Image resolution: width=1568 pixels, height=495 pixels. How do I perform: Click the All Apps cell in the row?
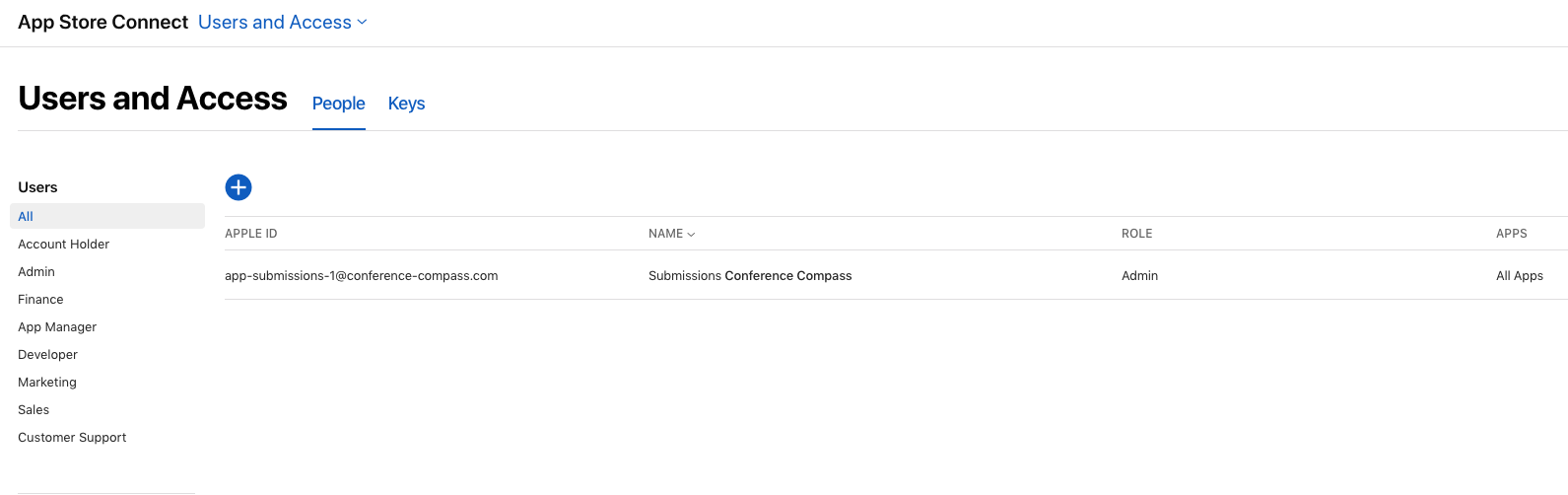click(x=1519, y=276)
